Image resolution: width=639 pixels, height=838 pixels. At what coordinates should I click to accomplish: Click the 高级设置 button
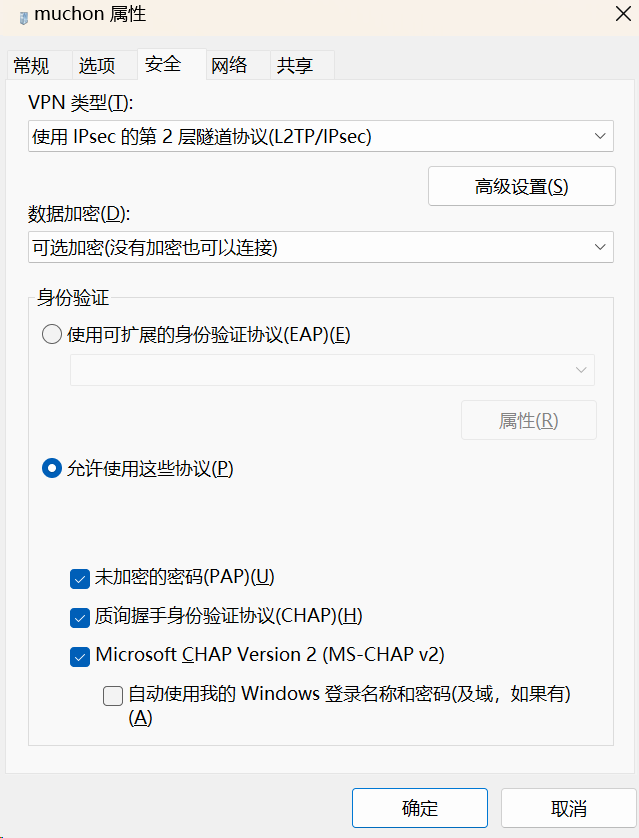[521, 186]
